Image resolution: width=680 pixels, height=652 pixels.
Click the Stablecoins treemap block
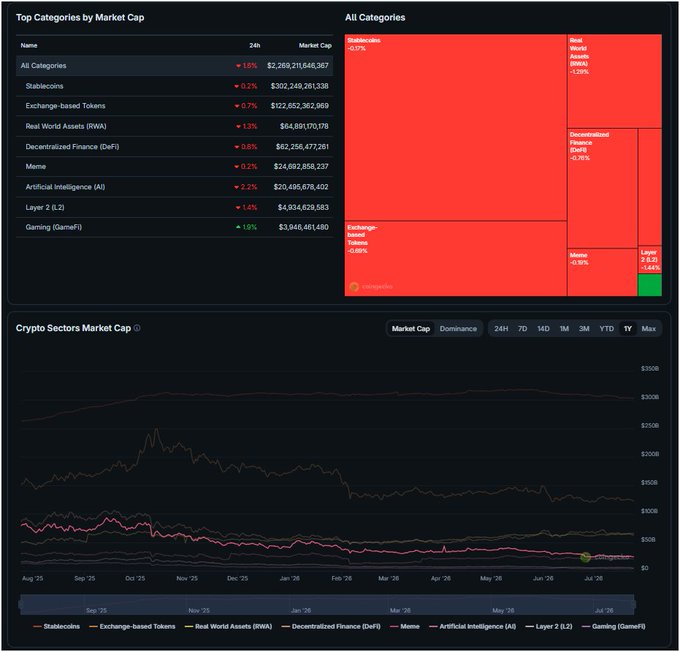456,128
